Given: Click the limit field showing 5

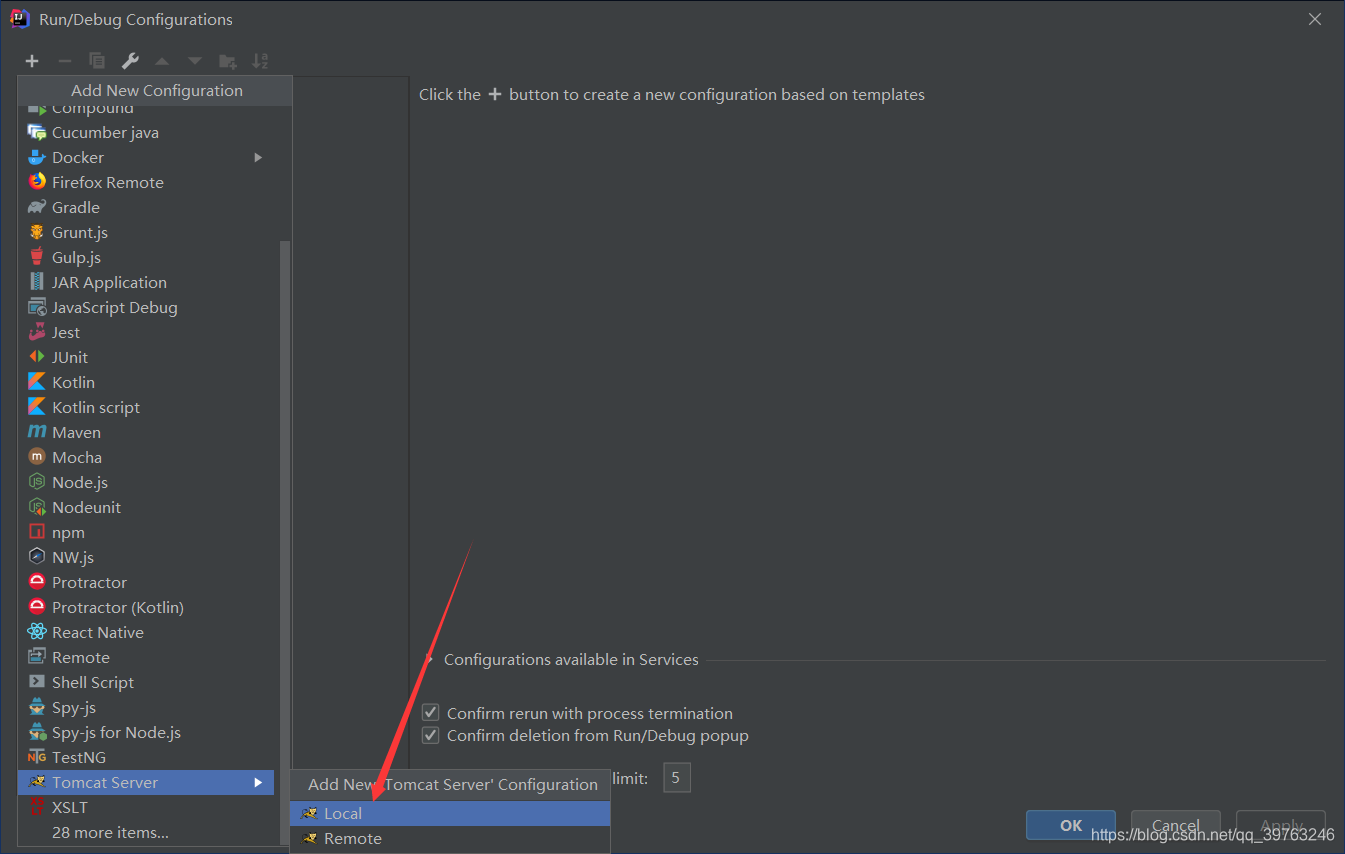Looking at the screenshot, I should click(x=676, y=777).
